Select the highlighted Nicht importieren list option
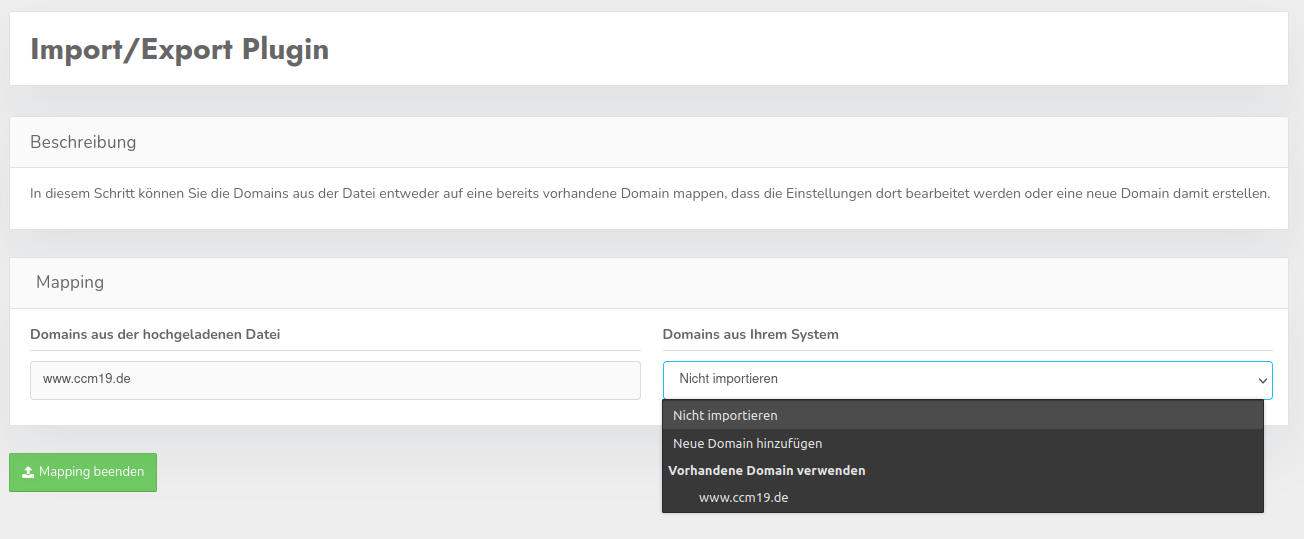Screen dimensions: 1304x539 click(725, 415)
